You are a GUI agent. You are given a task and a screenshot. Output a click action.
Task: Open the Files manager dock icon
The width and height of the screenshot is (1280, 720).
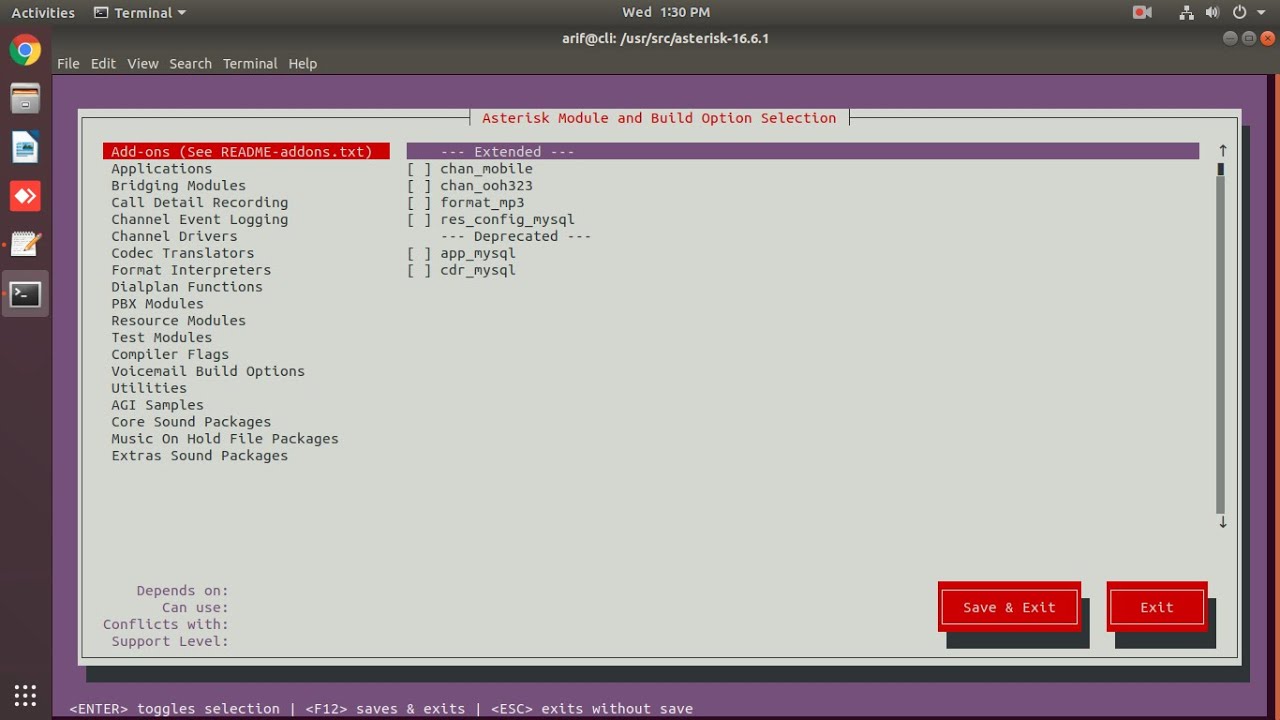tap(25, 99)
